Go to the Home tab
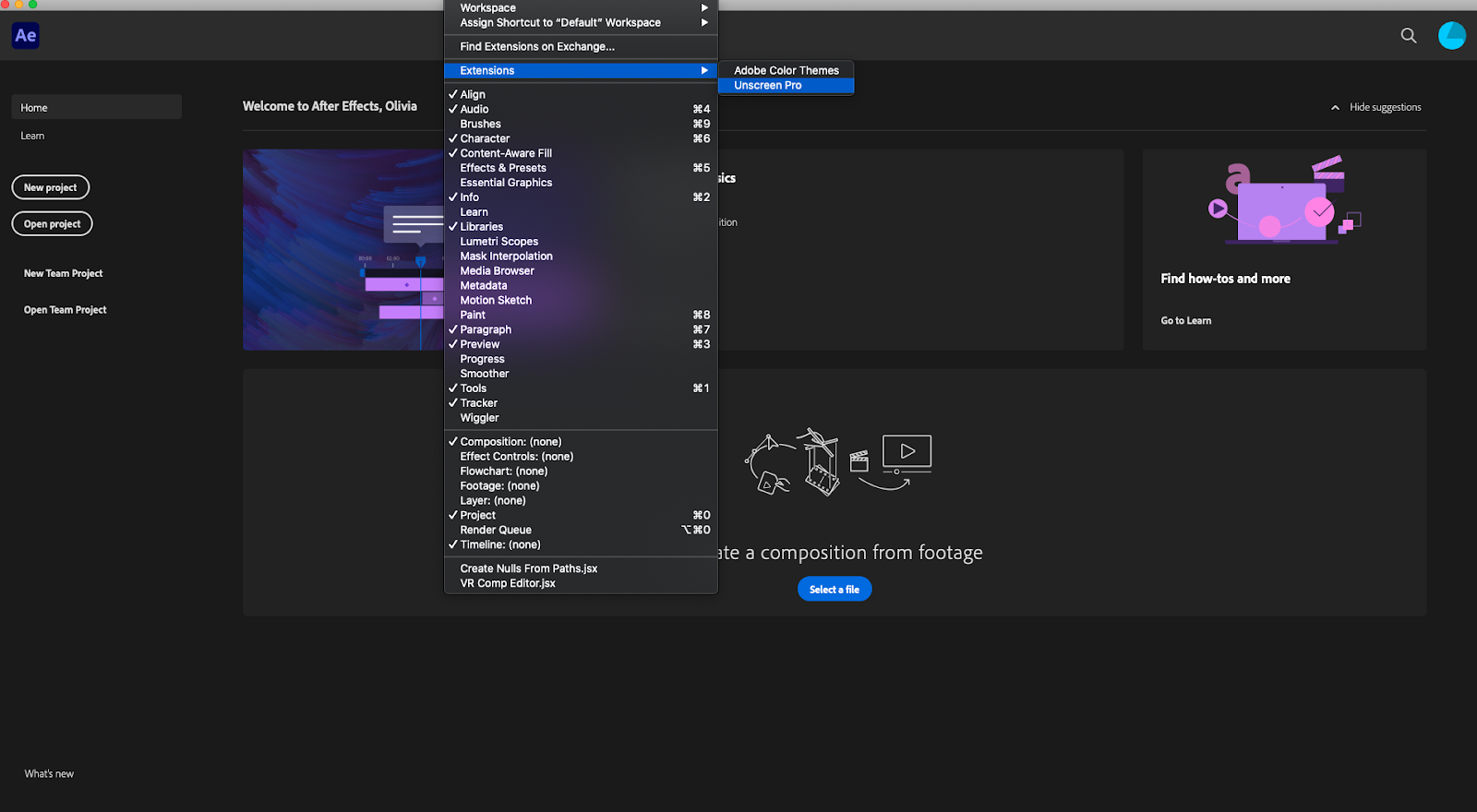The image size is (1477, 812). (96, 107)
